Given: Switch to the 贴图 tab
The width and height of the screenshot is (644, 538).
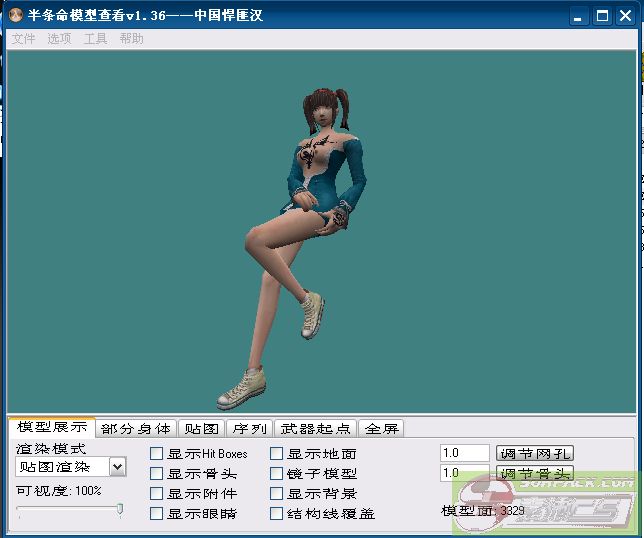Looking at the screenshot, I should pos(202,429).
